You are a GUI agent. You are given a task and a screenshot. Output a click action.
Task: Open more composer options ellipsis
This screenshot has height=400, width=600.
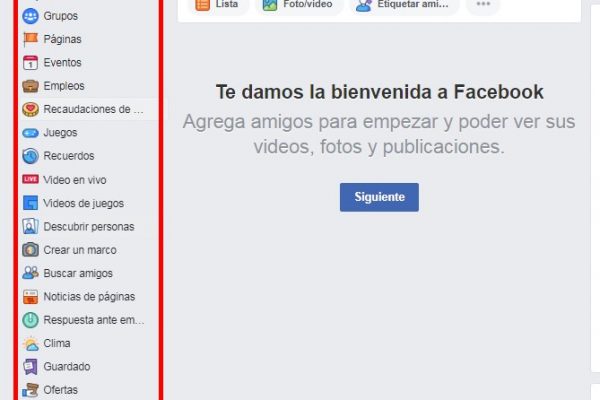click(x=483, y=4)
